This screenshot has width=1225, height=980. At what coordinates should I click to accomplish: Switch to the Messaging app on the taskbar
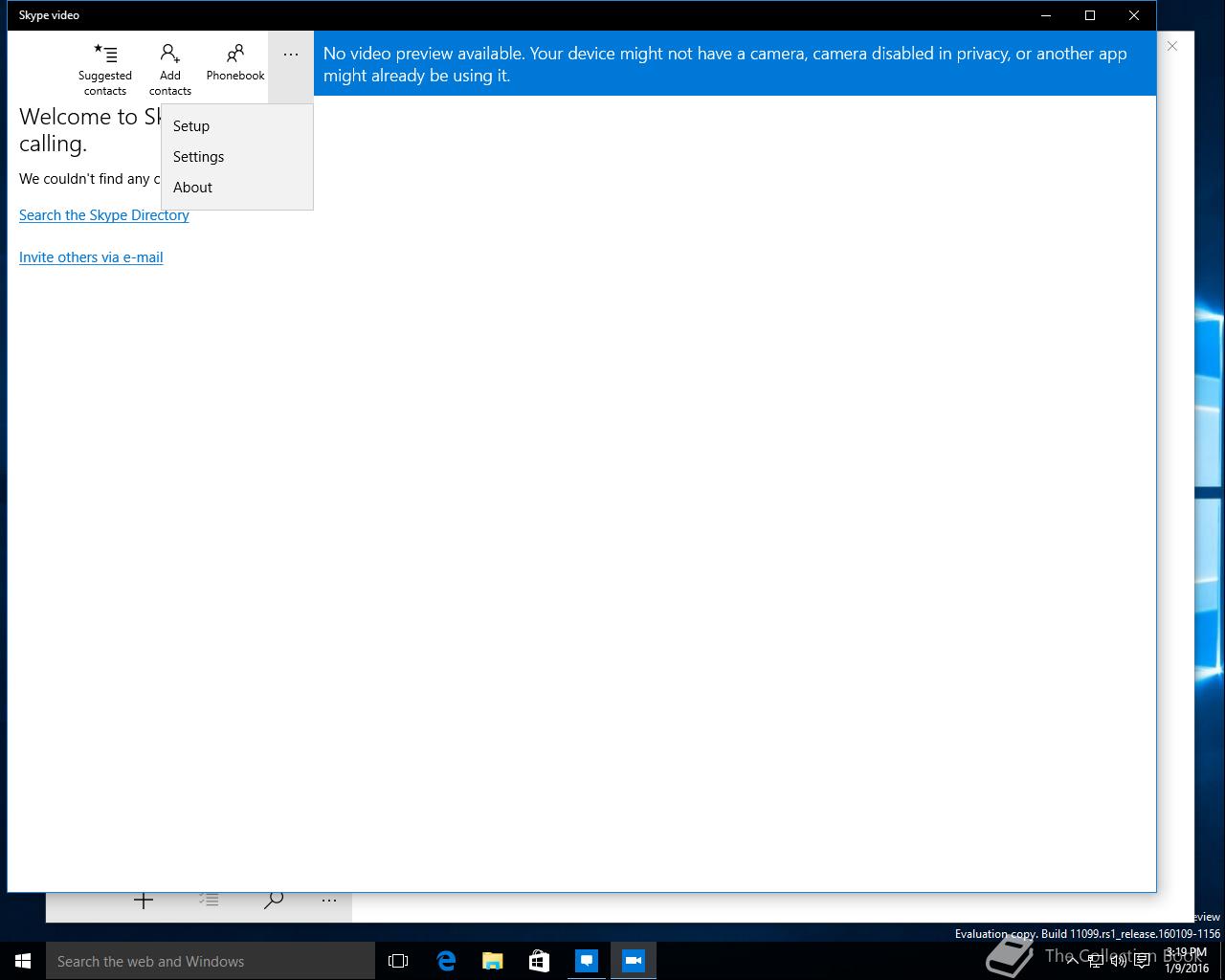point(587,961)
